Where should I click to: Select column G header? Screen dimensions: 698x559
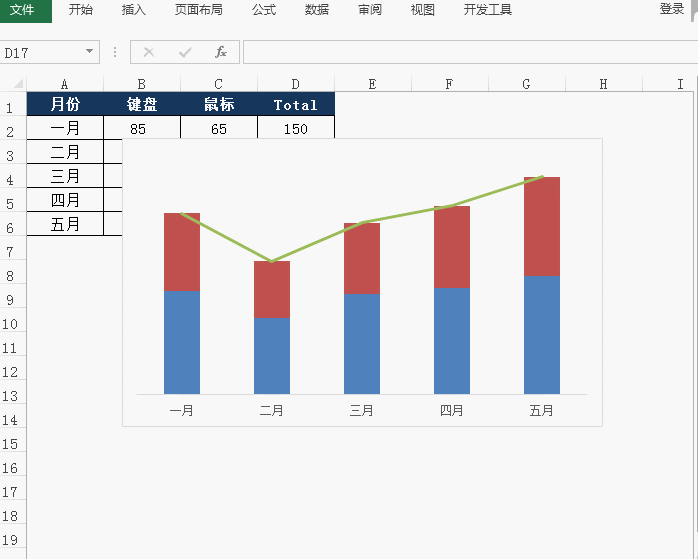pos(527,84)
